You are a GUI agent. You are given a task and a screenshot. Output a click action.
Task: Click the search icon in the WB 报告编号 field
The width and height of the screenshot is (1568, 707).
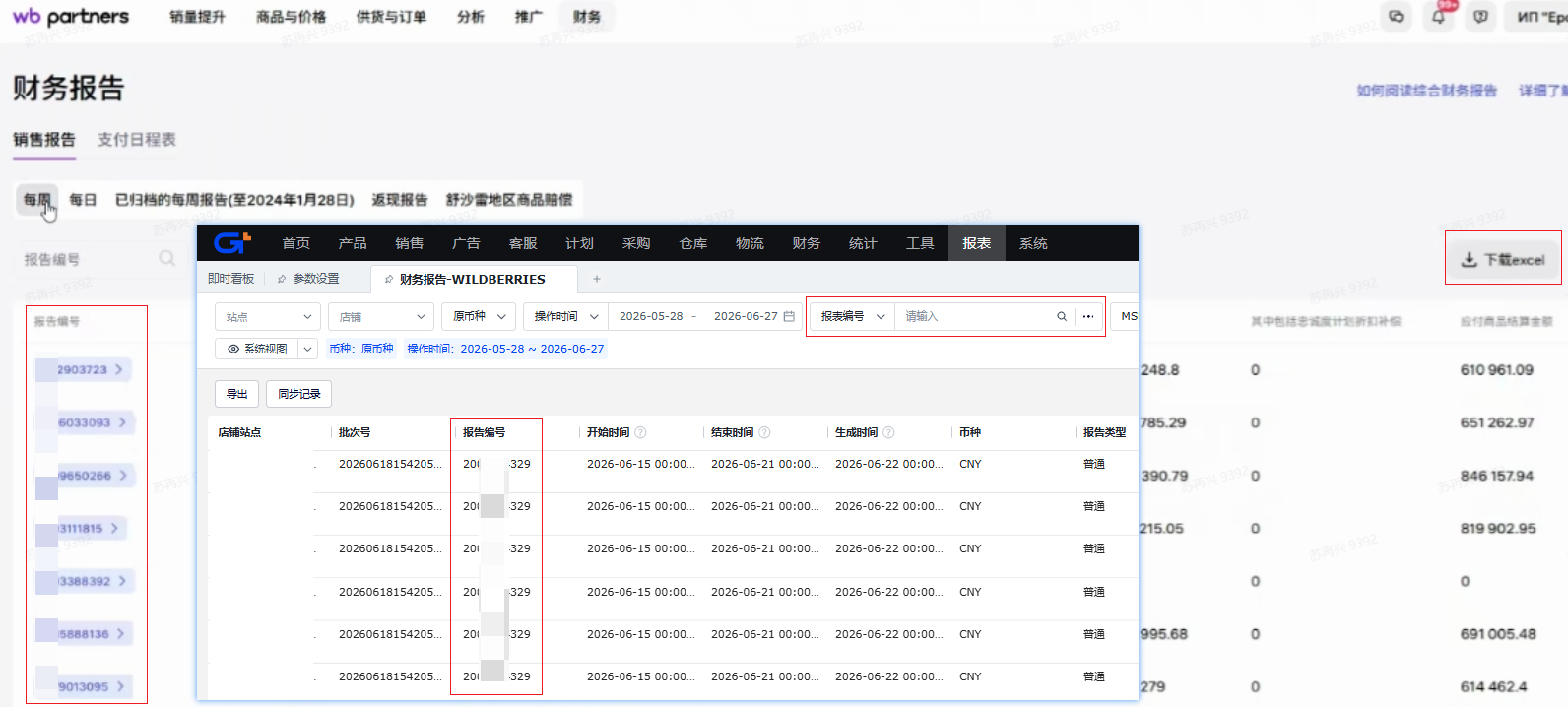(x=167, y=258)
